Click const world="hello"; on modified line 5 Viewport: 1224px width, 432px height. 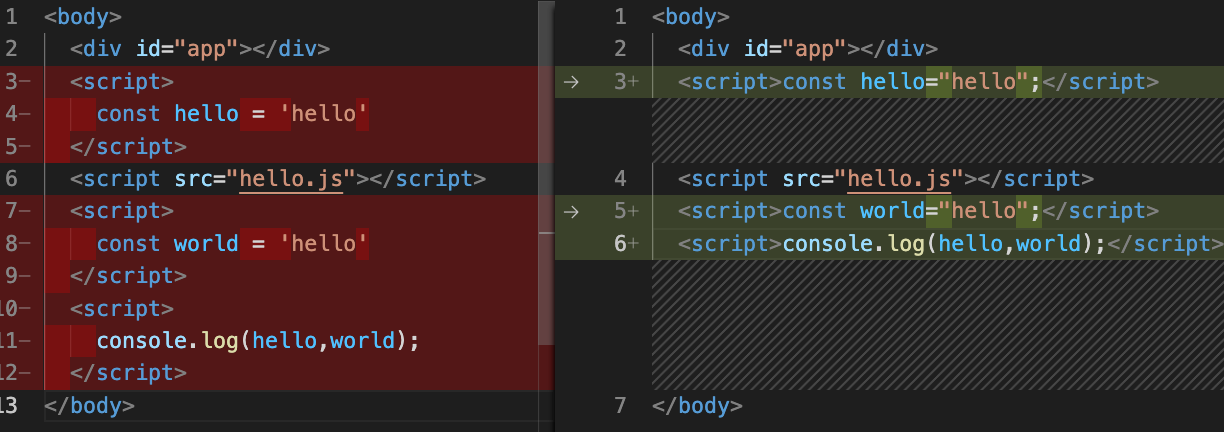click(x=912, y=211)
